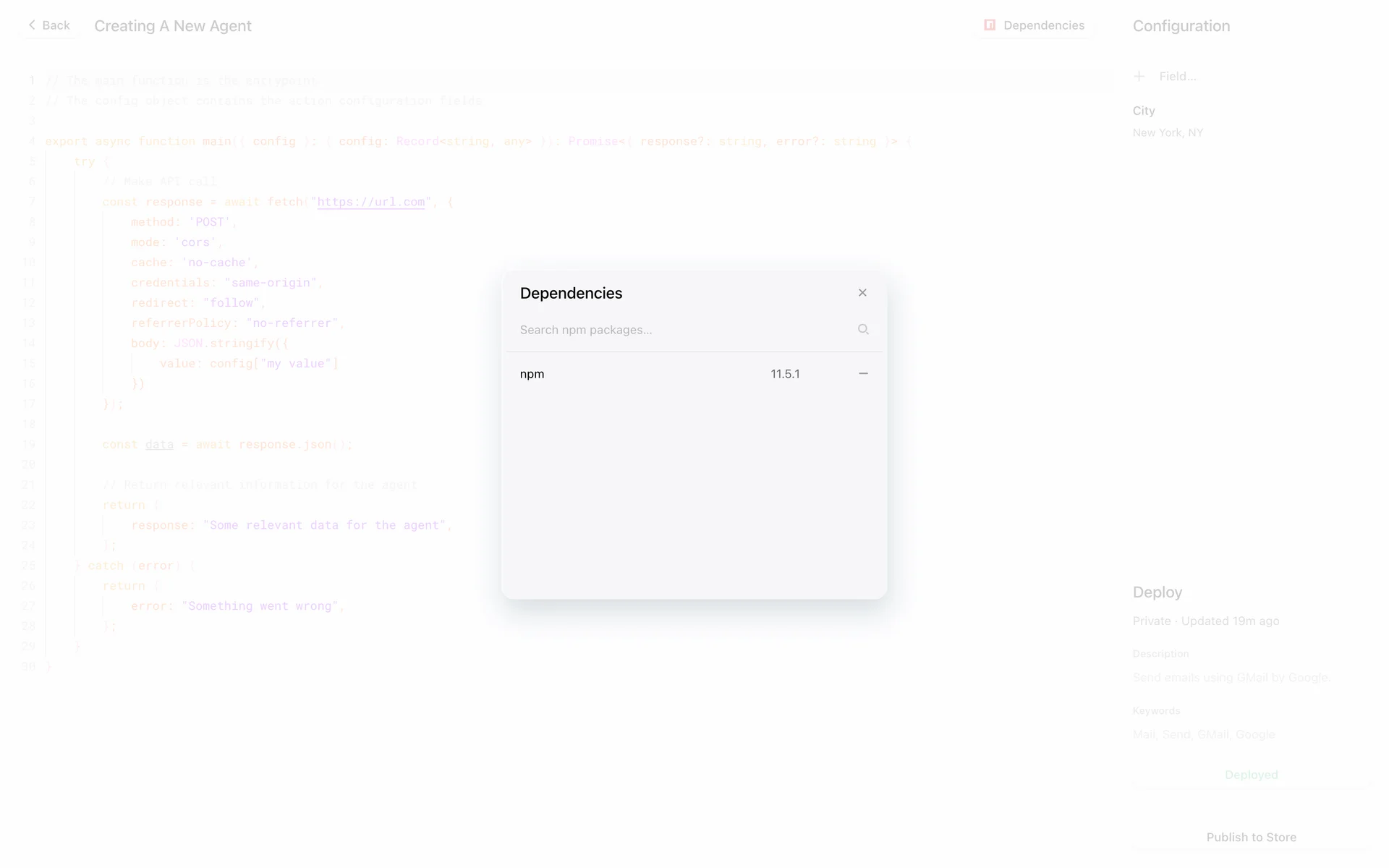The image size is (1389, 868).
Task: Click the plus icon to add field
Action: pyautogui.click(x=1139, y=76)
